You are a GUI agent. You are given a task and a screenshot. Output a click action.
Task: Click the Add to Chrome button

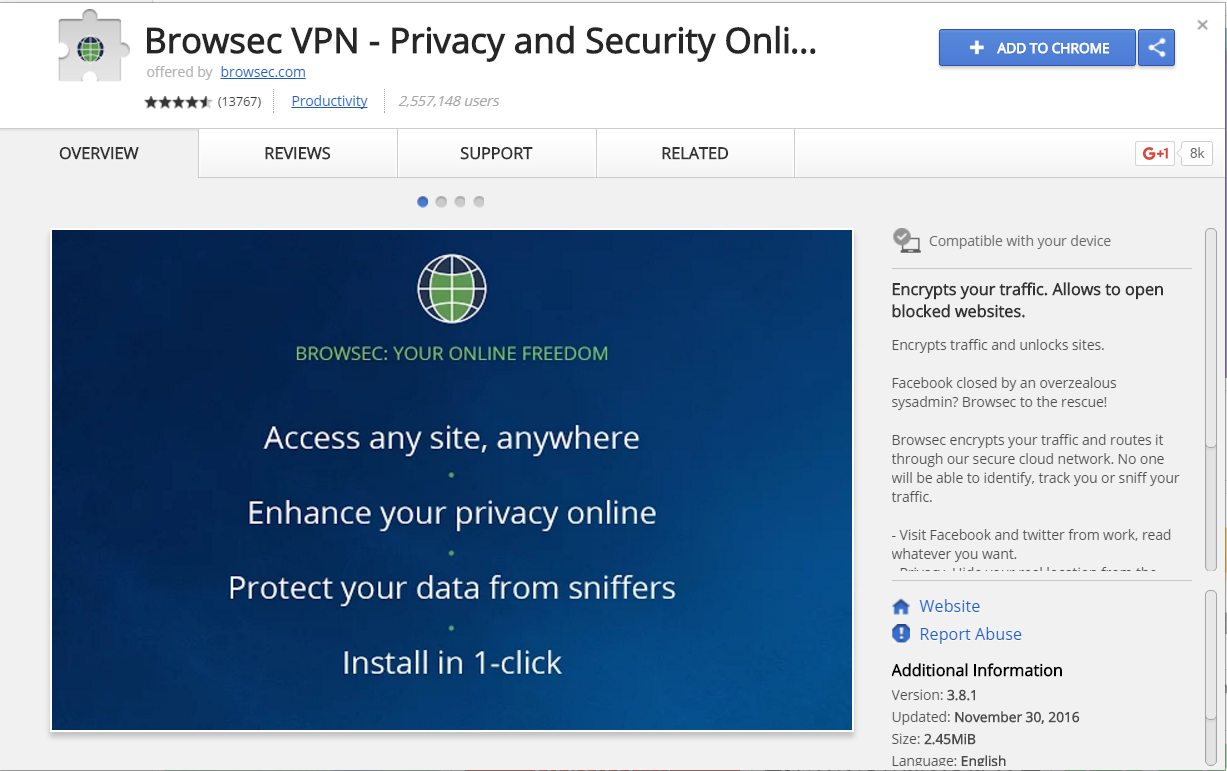point(1037,48)
